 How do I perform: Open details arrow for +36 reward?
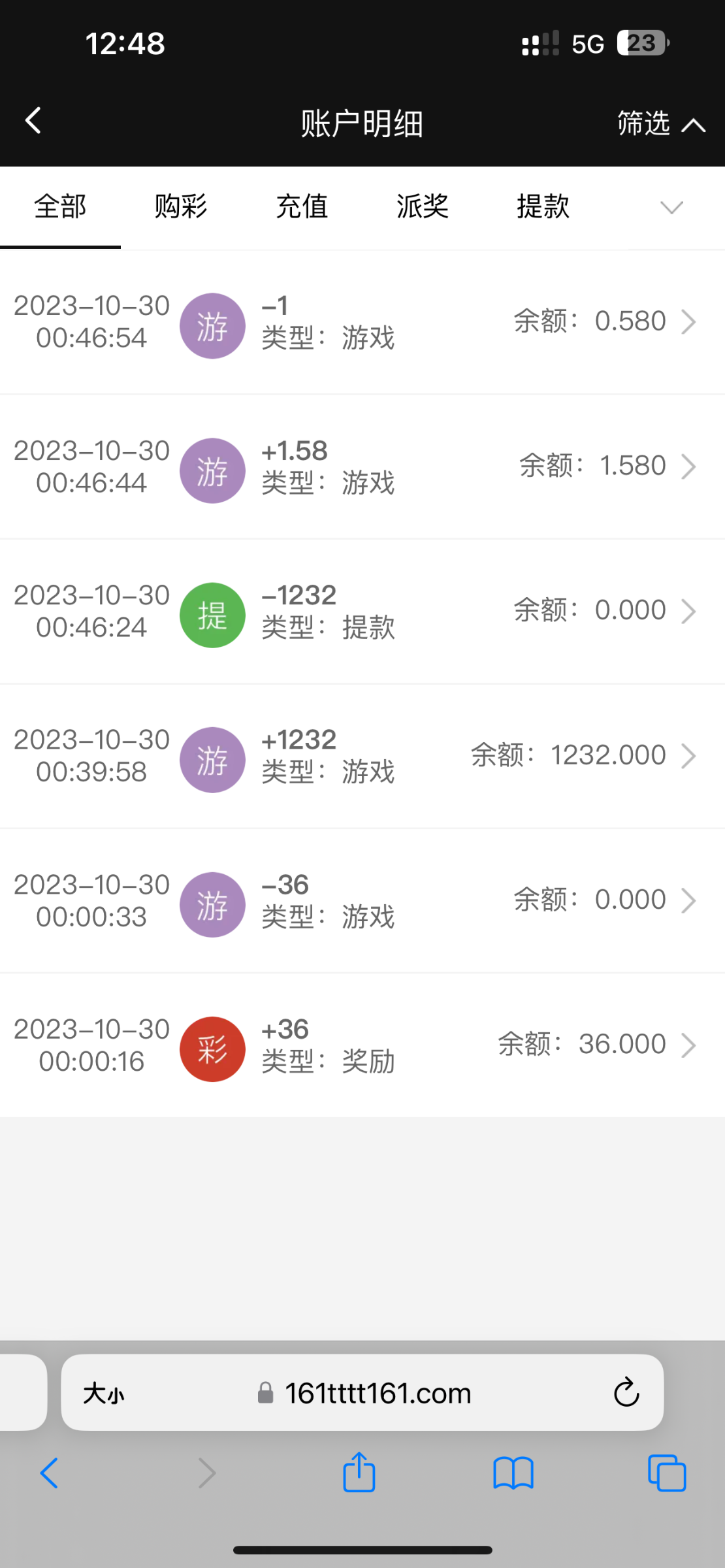tap(688, 1045)
